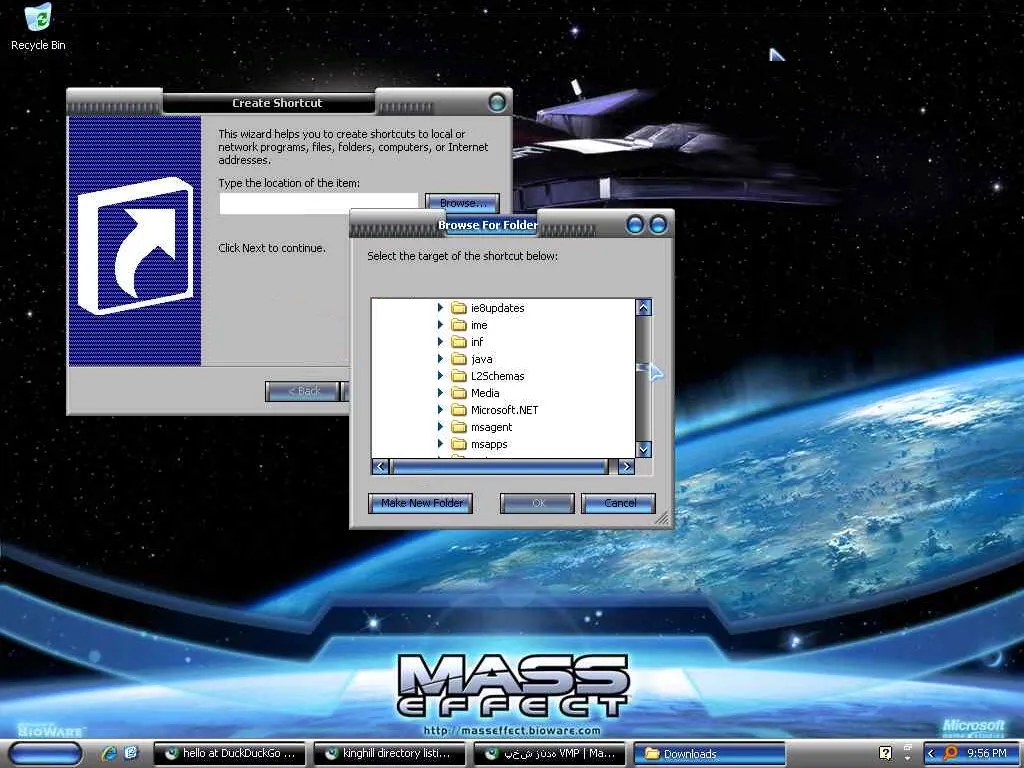Open the Start button on taskbar
This screenshot has width=1024, height=768.
46,754
